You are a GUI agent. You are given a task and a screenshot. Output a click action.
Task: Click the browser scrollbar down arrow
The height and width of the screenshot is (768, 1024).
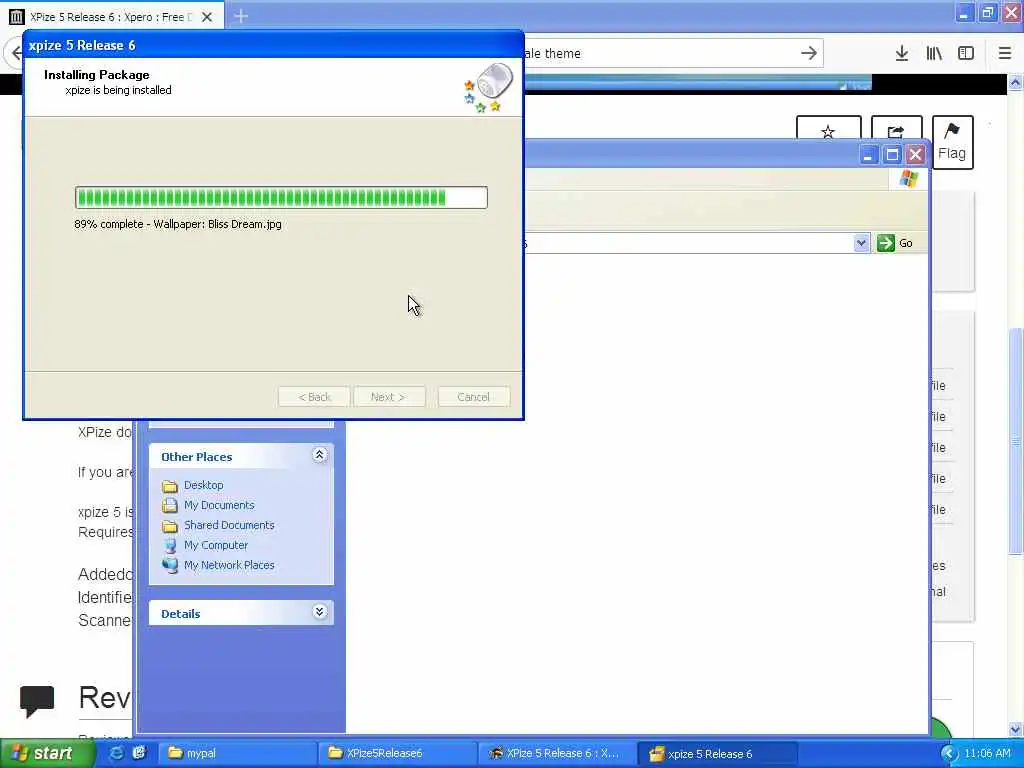pyautogui.click(x=1016, y=729)
